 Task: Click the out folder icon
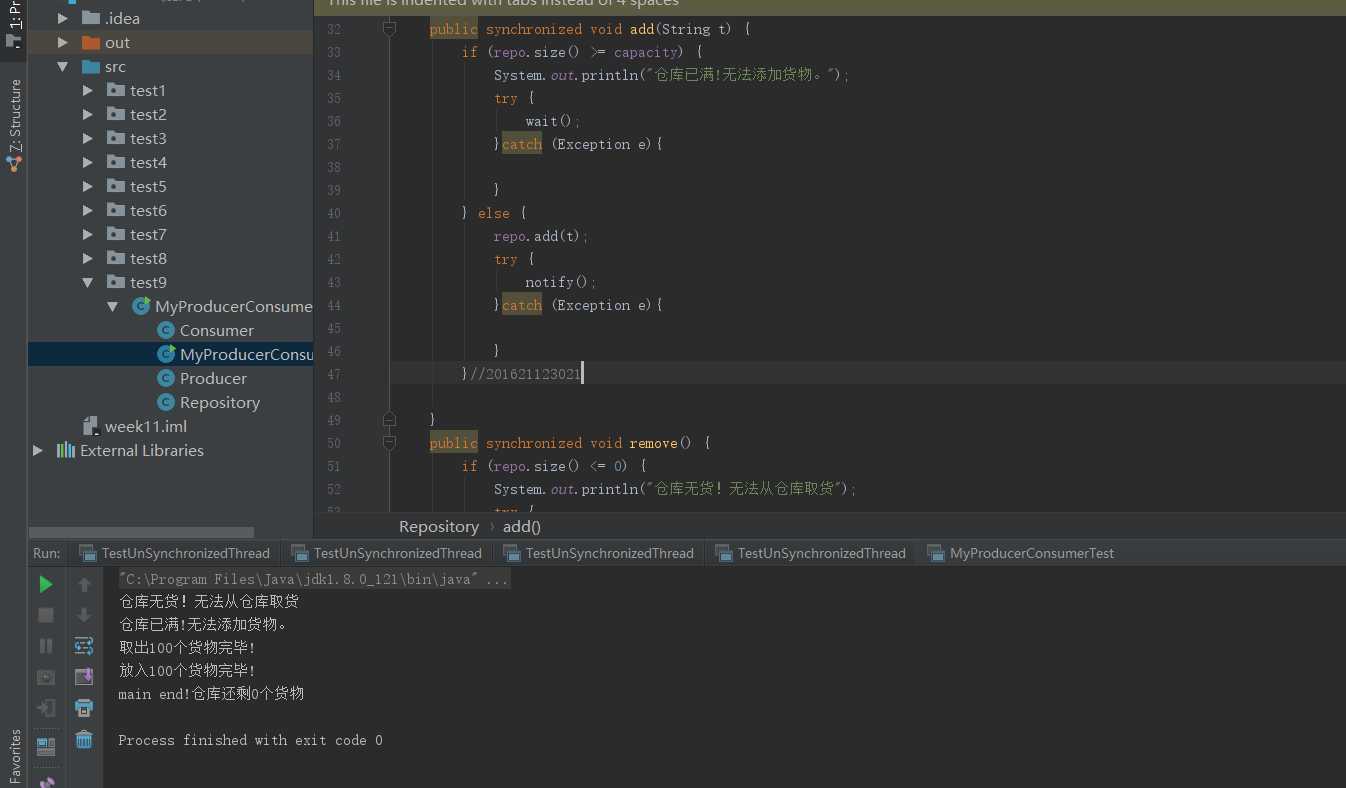[91, 42]
